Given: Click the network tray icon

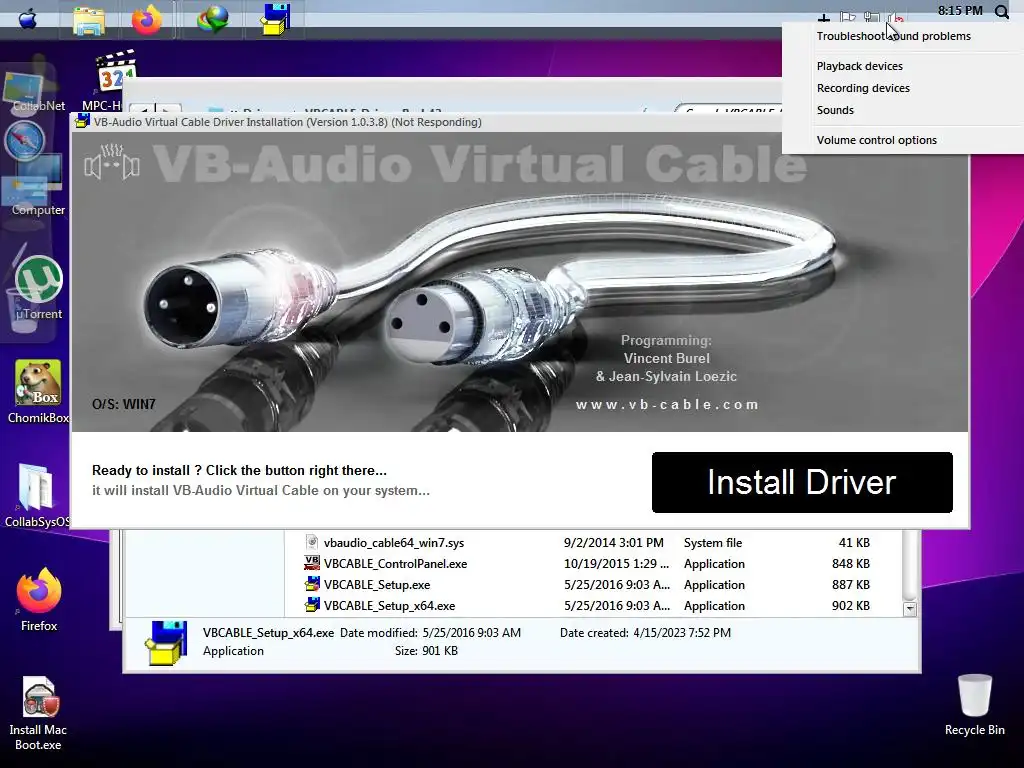Looking at the screenshot, I should point(872,17).
